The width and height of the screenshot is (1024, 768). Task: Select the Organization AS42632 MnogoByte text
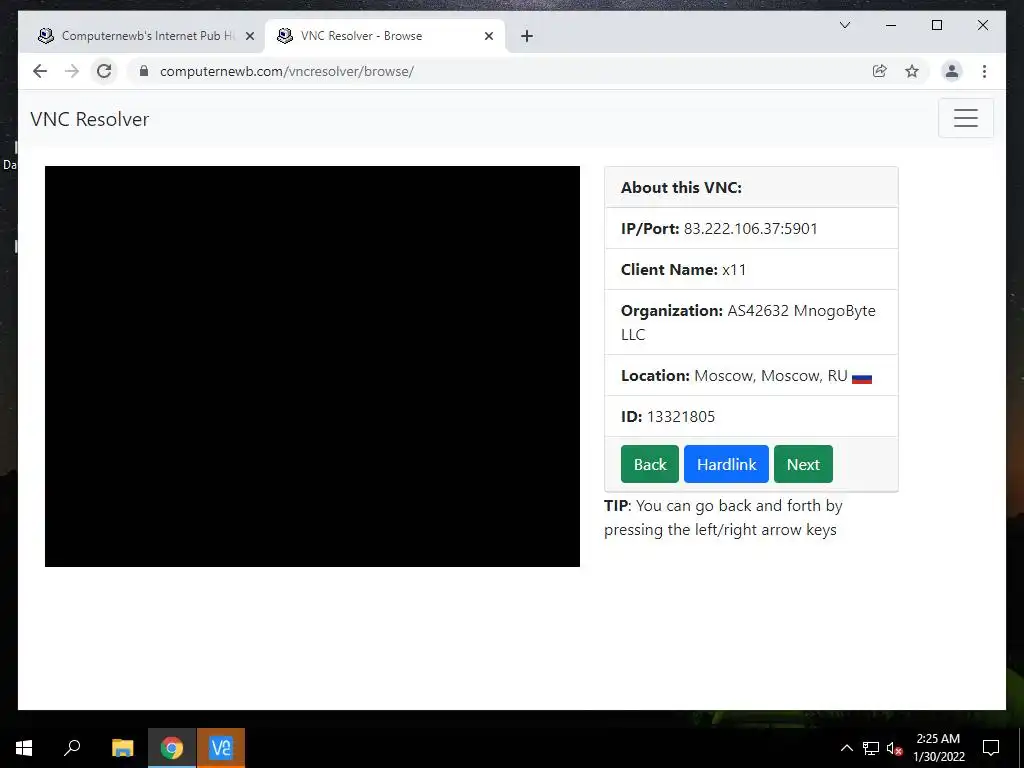coord(748,323)
